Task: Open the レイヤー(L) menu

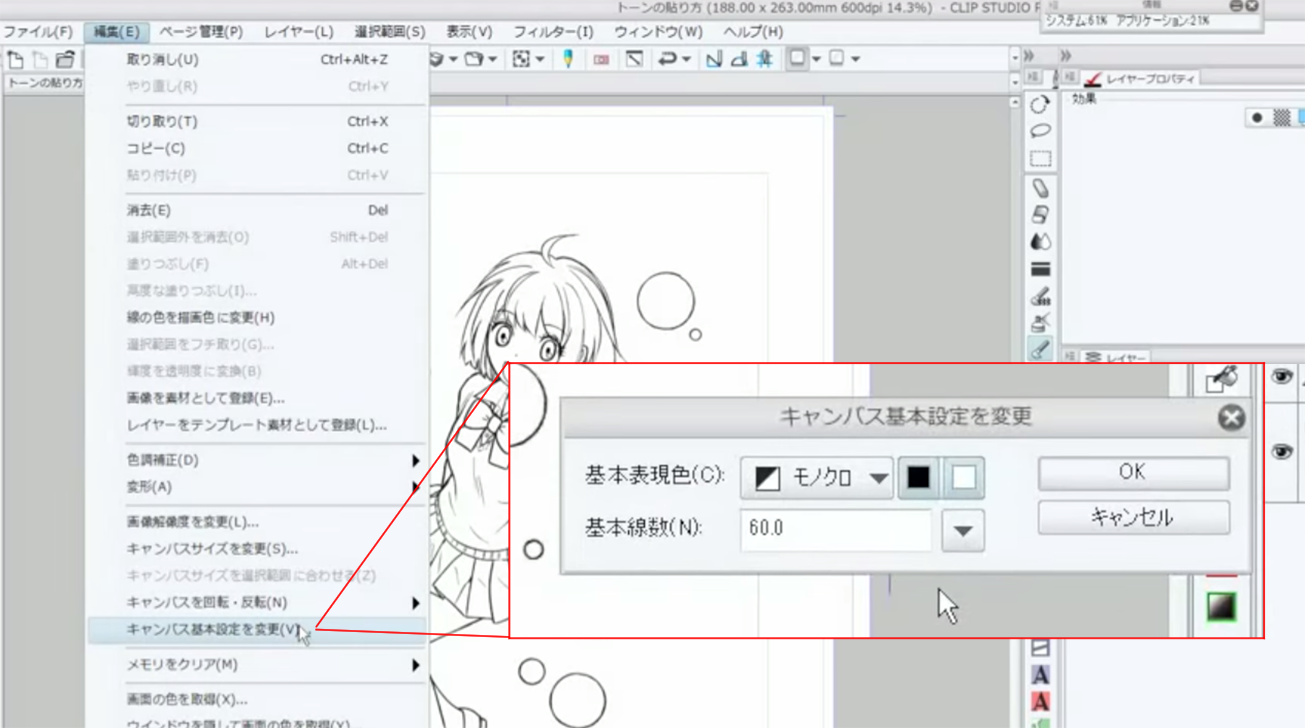Action: [x=299, y=32]
